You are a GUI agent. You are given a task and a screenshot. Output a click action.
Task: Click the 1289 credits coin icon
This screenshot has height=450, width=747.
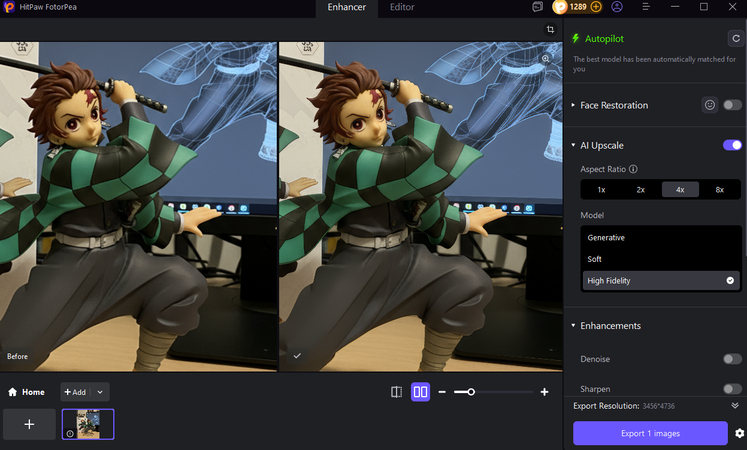coord(560,7)
